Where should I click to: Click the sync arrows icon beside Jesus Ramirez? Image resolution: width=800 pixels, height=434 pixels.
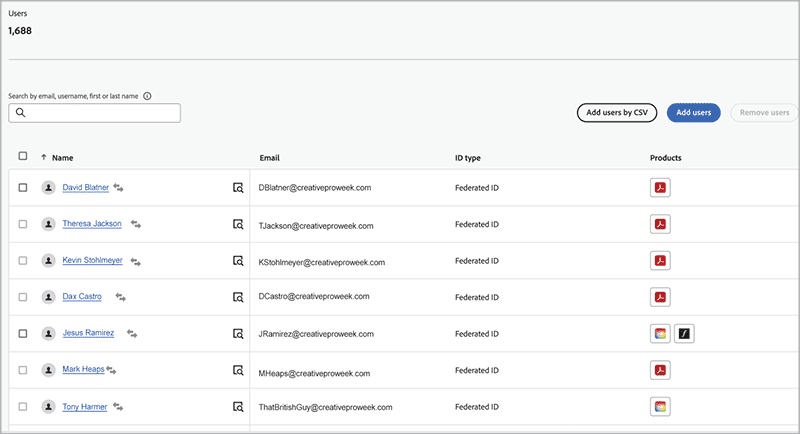click(132, 334)
